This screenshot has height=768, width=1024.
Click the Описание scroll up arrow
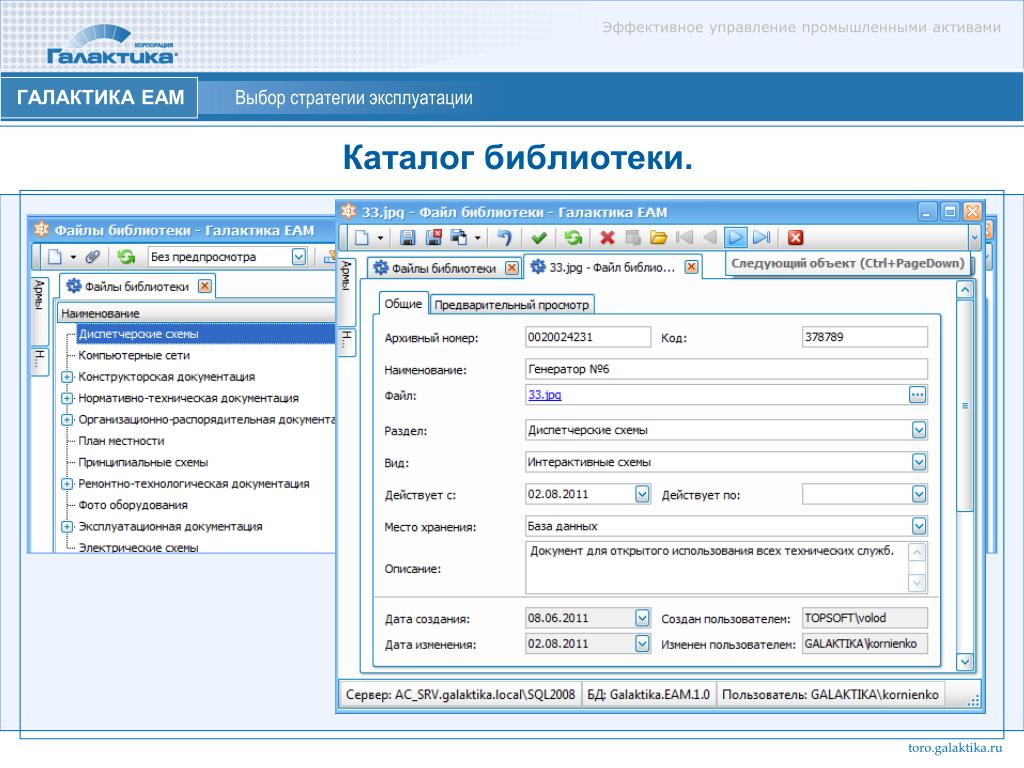point(917,552)
